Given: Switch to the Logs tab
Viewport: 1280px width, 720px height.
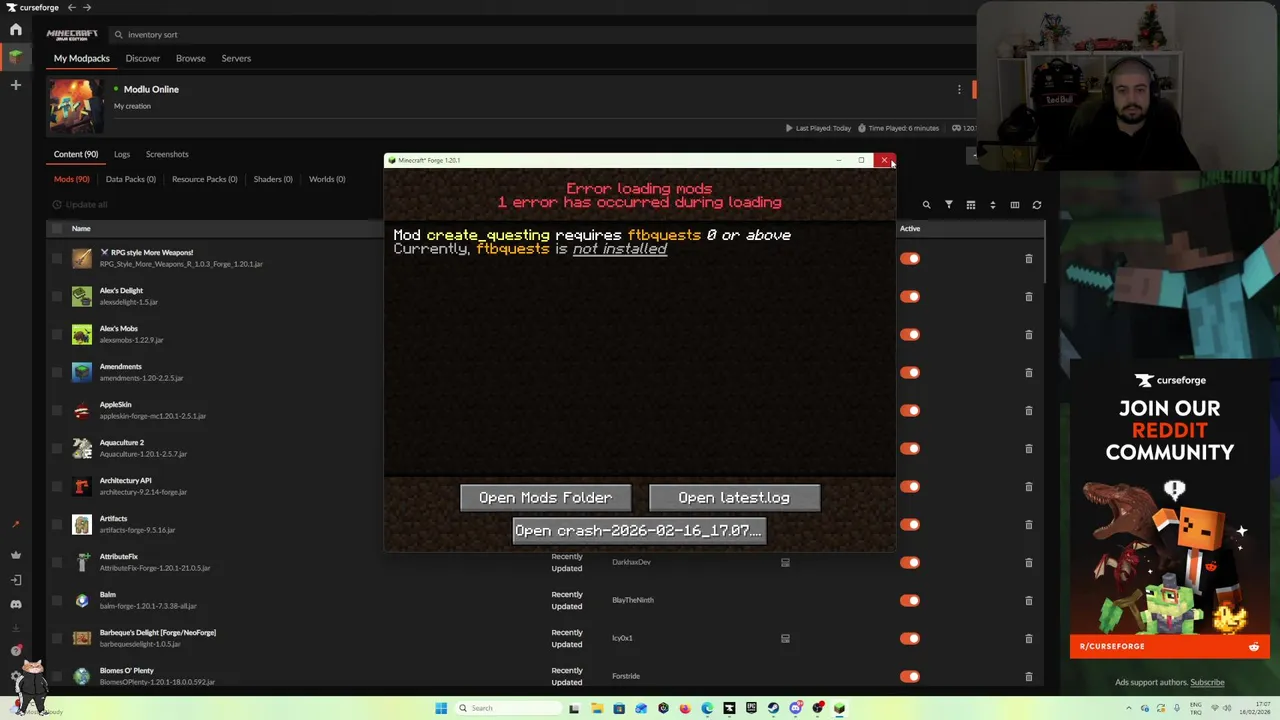Looking at the screenshot, I should [x=122, y=154].
